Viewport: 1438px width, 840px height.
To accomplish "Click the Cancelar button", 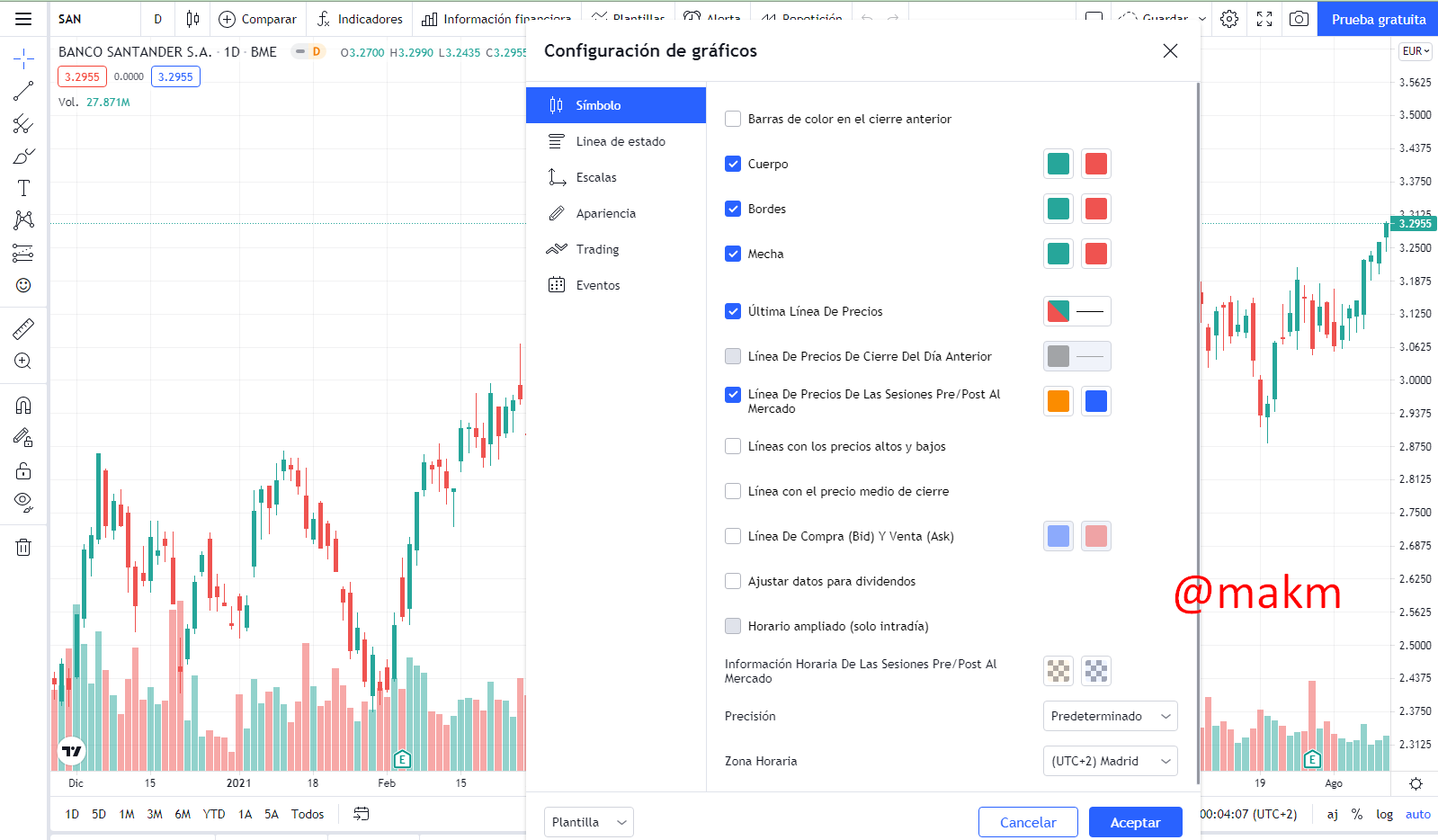I will [1028, 822].
